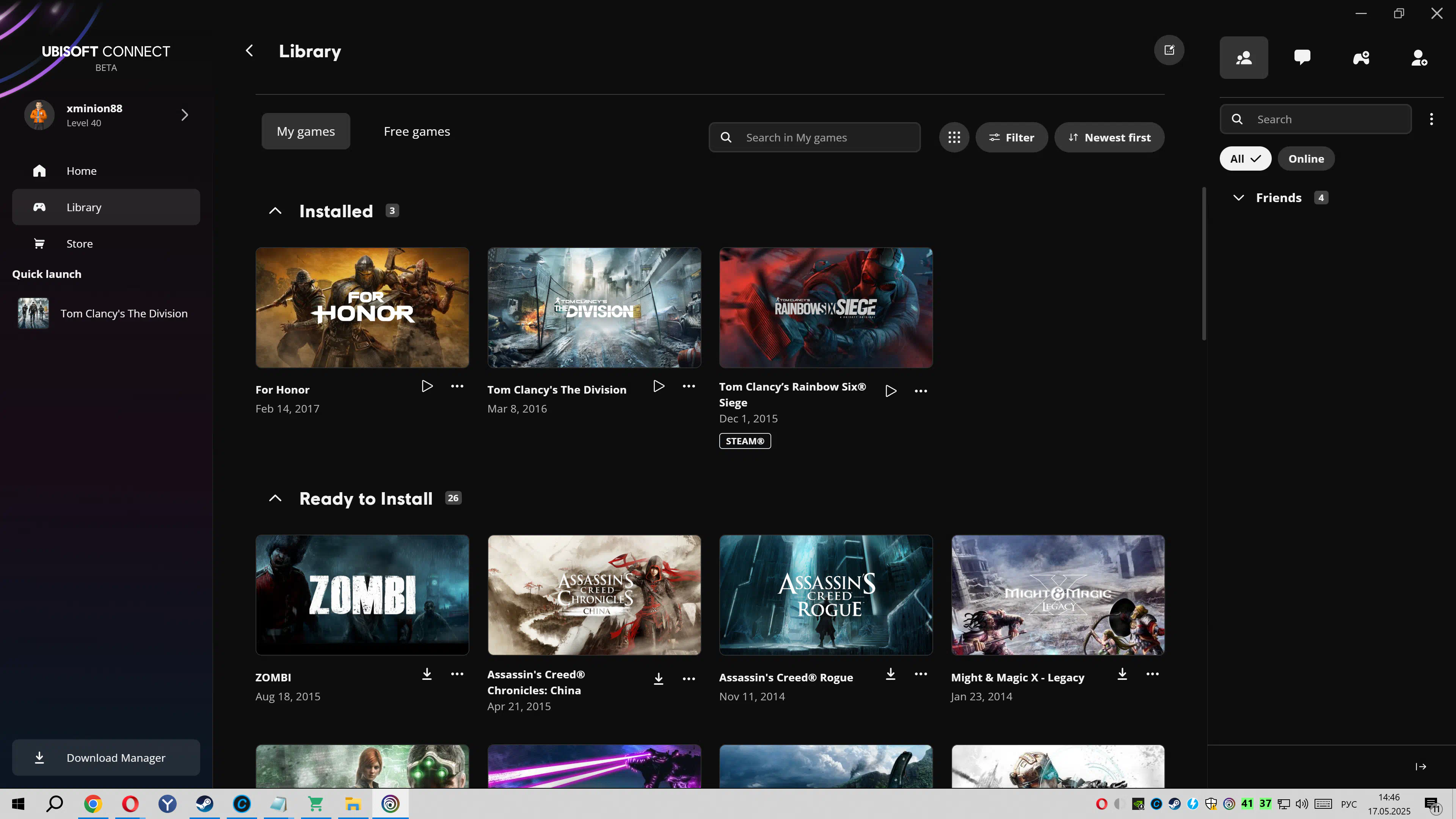The height and width of the screenshot is (819, 1456).
Task: Open the chat messages icon
Action: [x=1302, y=58]
